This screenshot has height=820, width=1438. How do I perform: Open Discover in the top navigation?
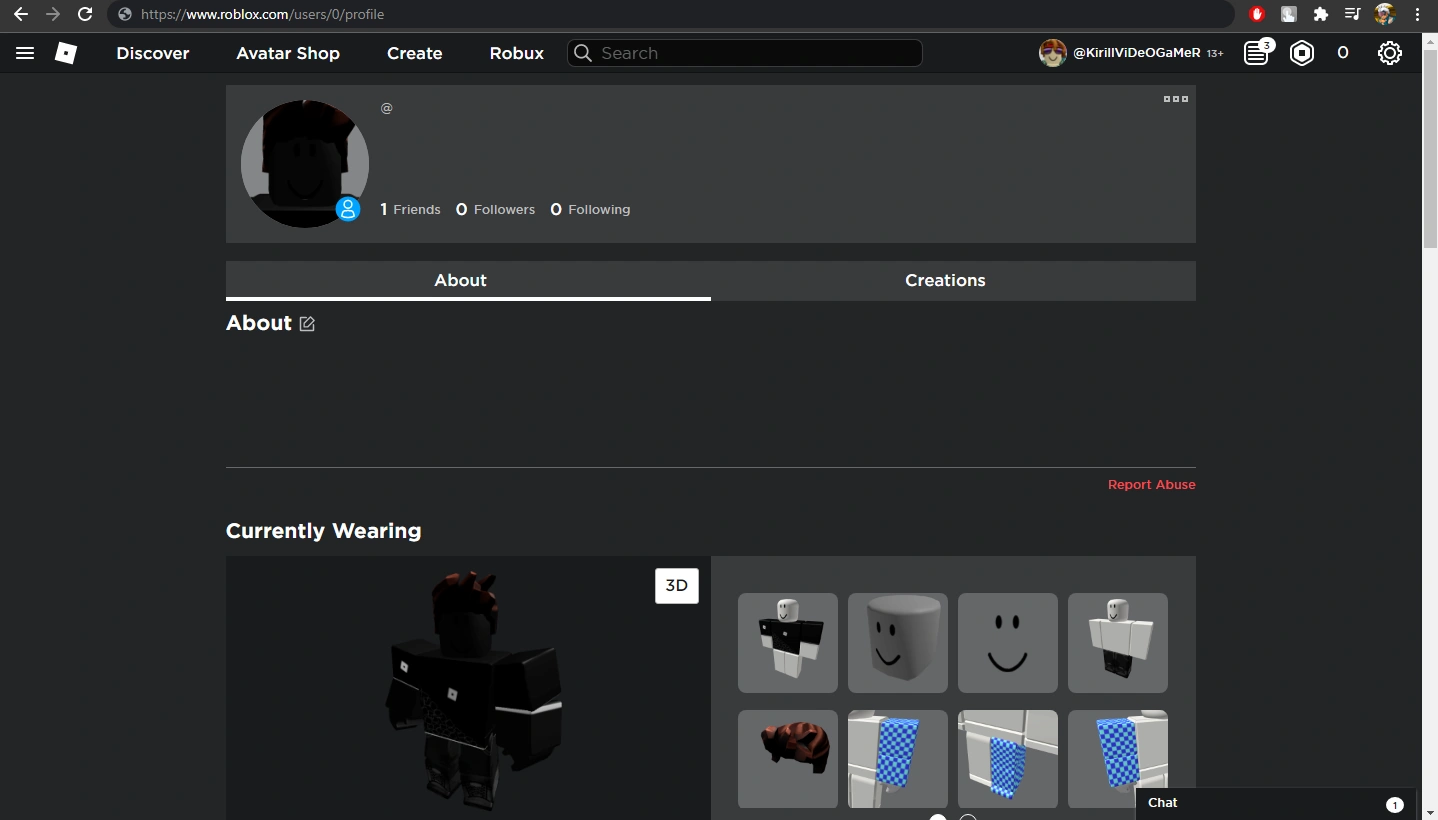[x=153, y=53]
